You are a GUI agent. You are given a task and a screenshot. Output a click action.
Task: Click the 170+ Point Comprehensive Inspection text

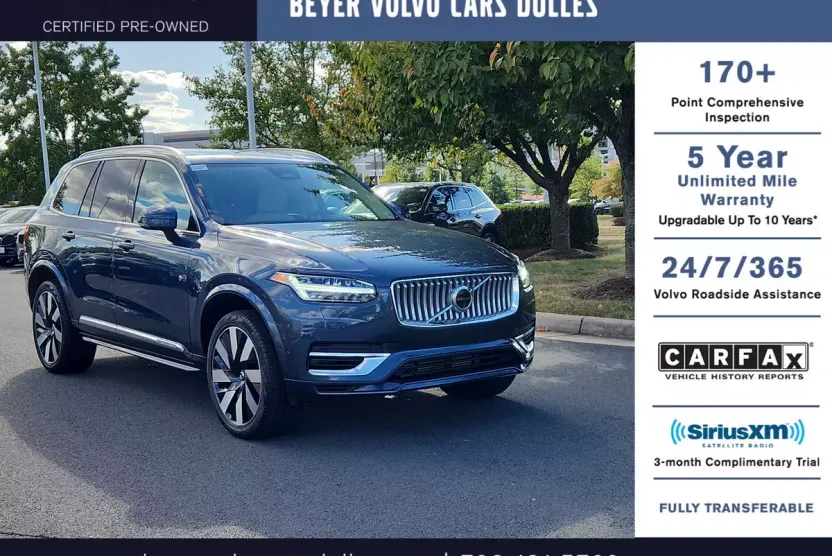click(737, 91)
